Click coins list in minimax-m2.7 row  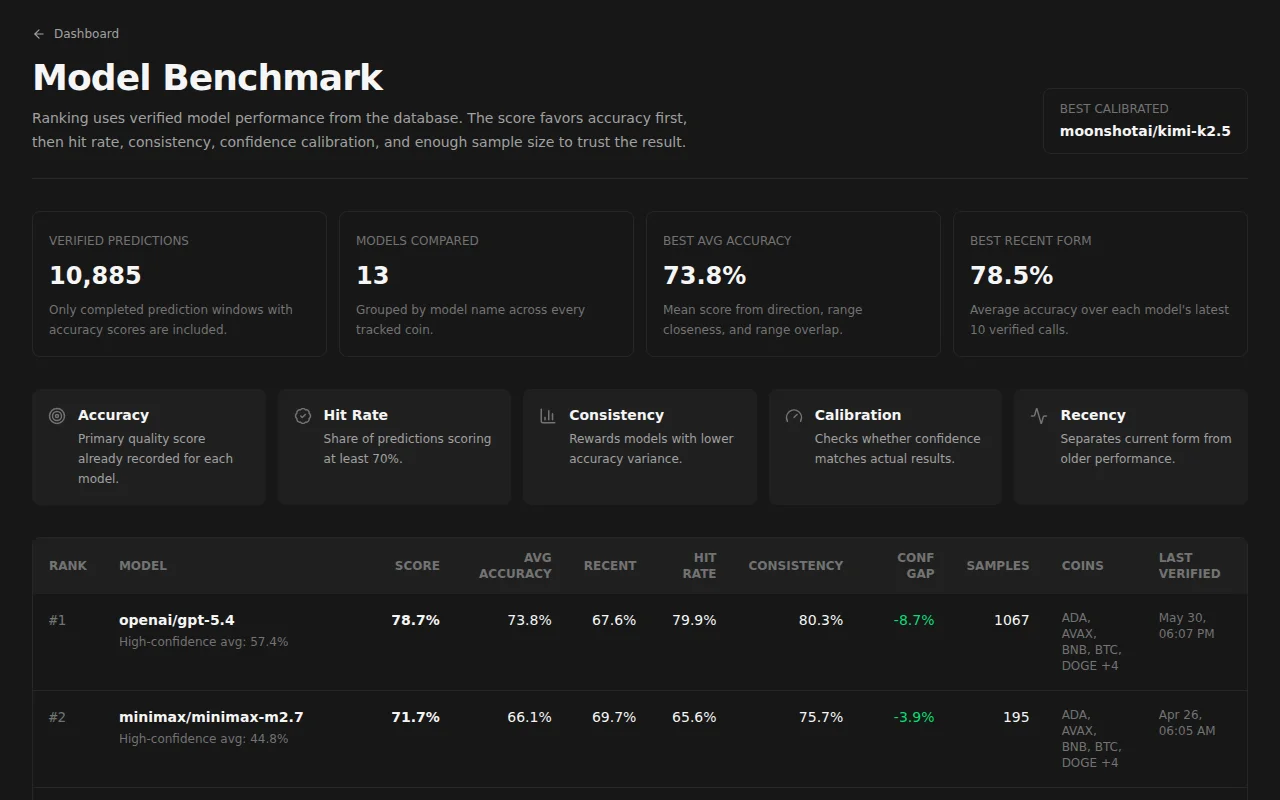(x=1091, y=739)
